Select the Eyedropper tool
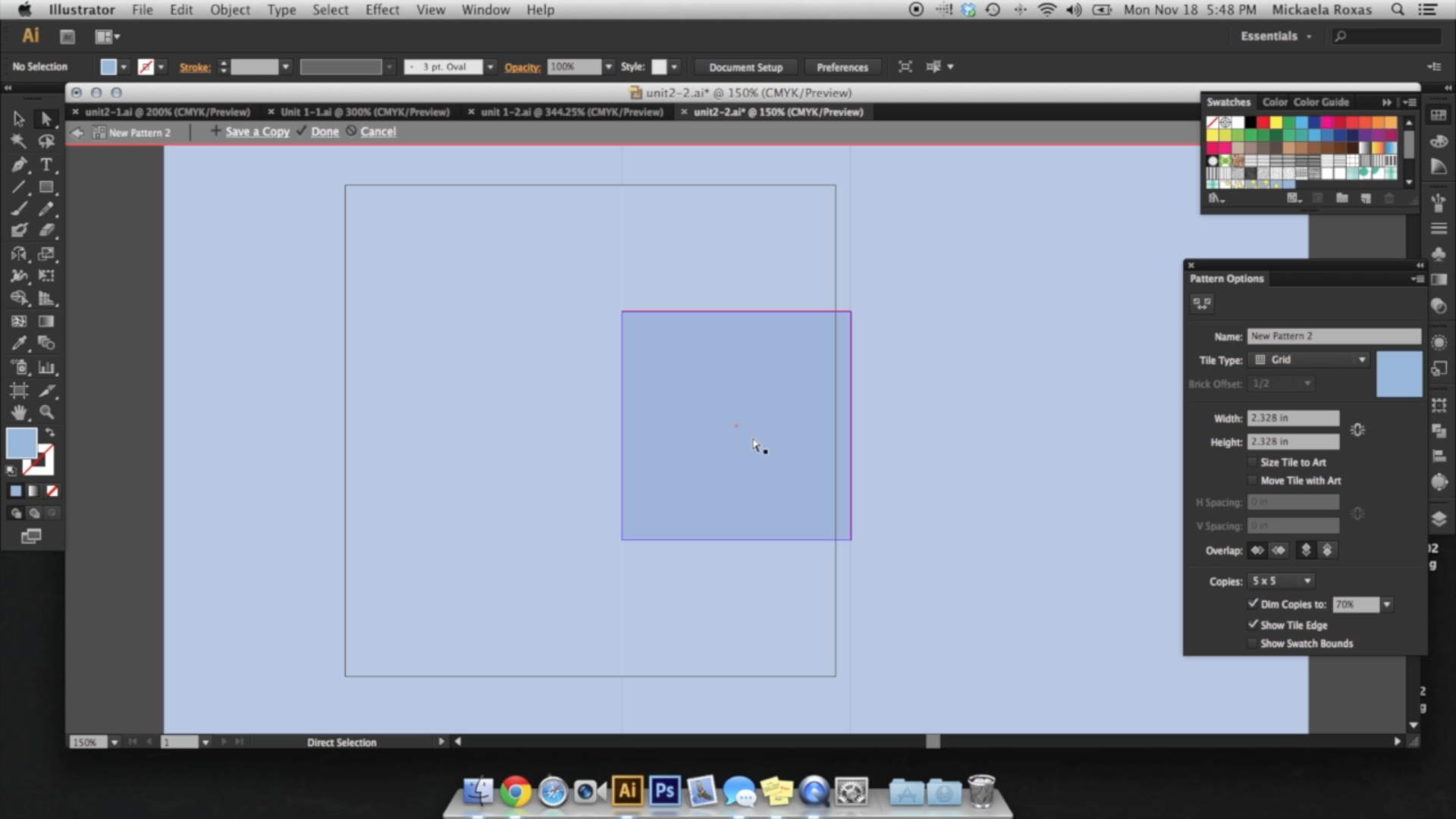The width and height of the screenshot is (1456, 819). 18,342
